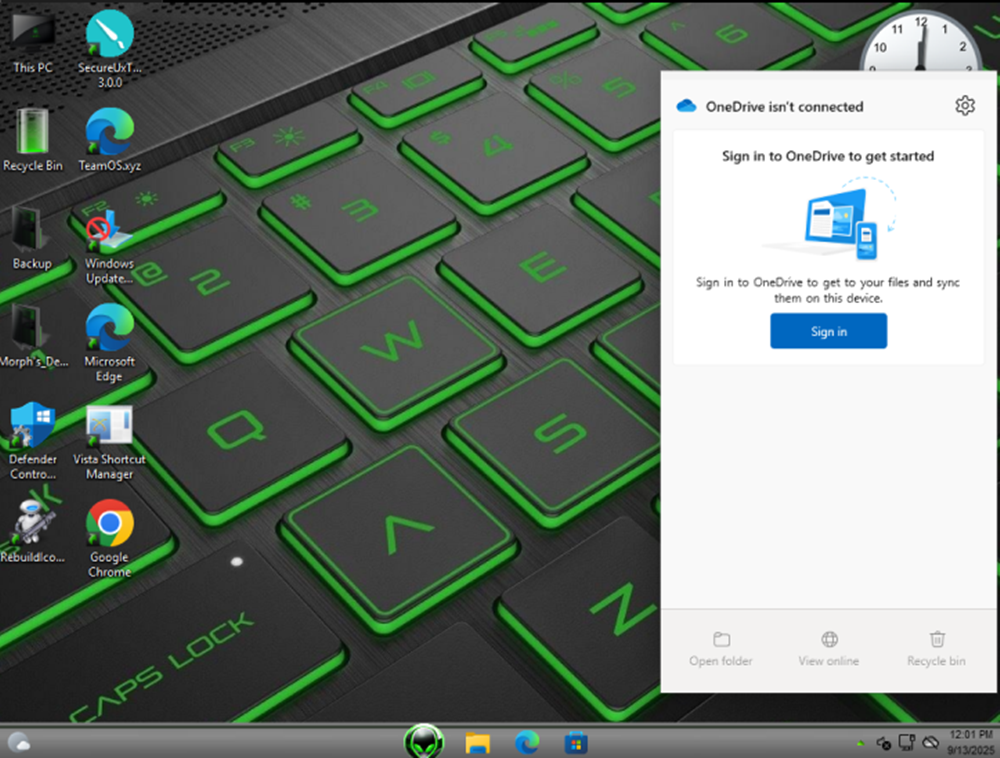Screen dimensions: 1000x758
Task: Open the OneDrive Recycle bin option
Action: click(x=936, y=648)
